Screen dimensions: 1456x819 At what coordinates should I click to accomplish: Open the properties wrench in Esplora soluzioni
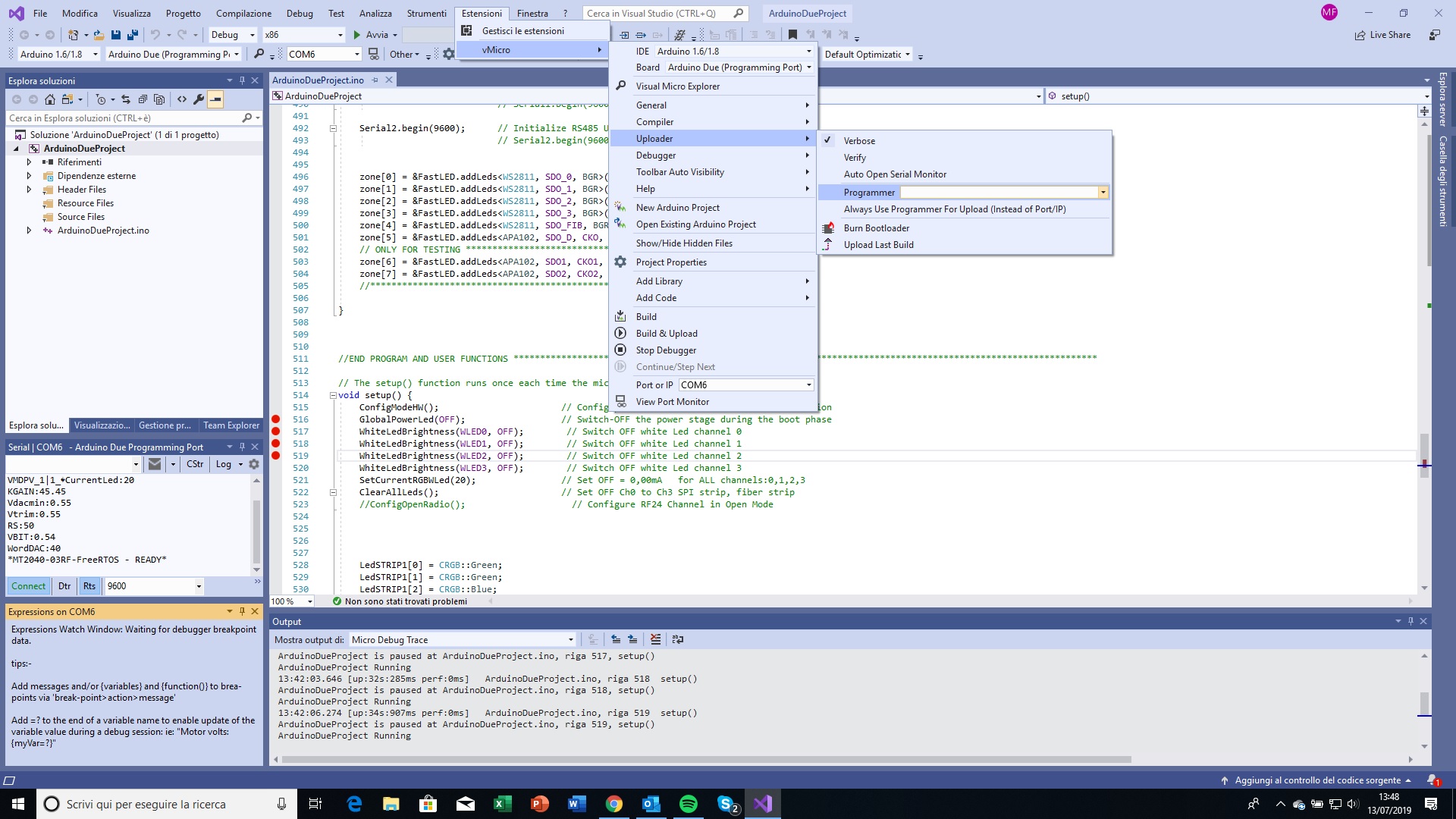(199, 99)
